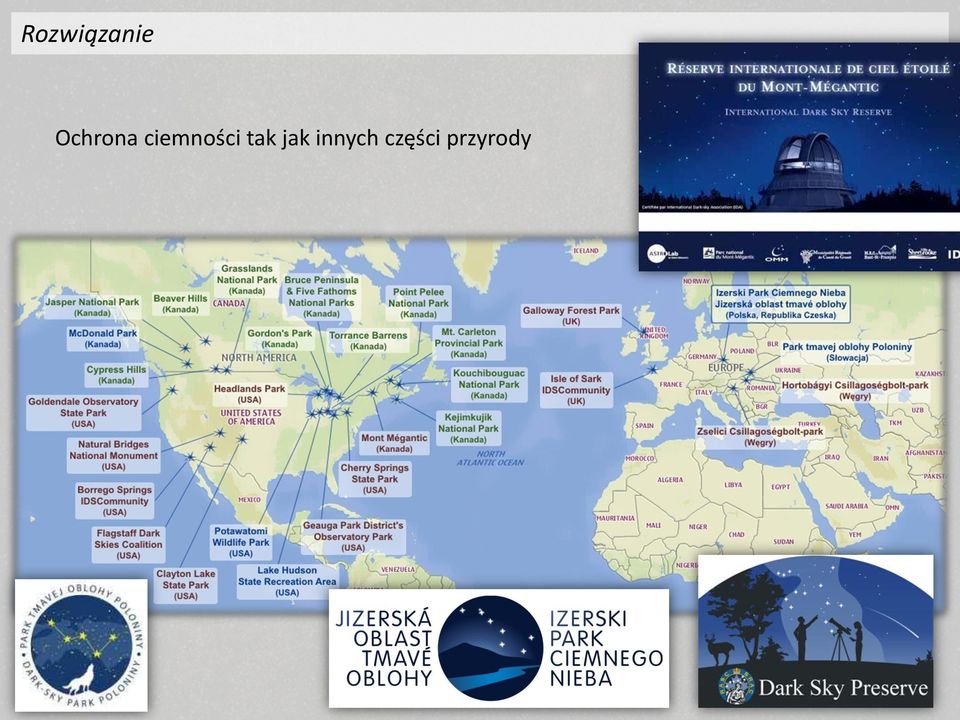Click the Isle of Sark IDSCommunity label
The image size is (960, 720).
coord(576,390)
